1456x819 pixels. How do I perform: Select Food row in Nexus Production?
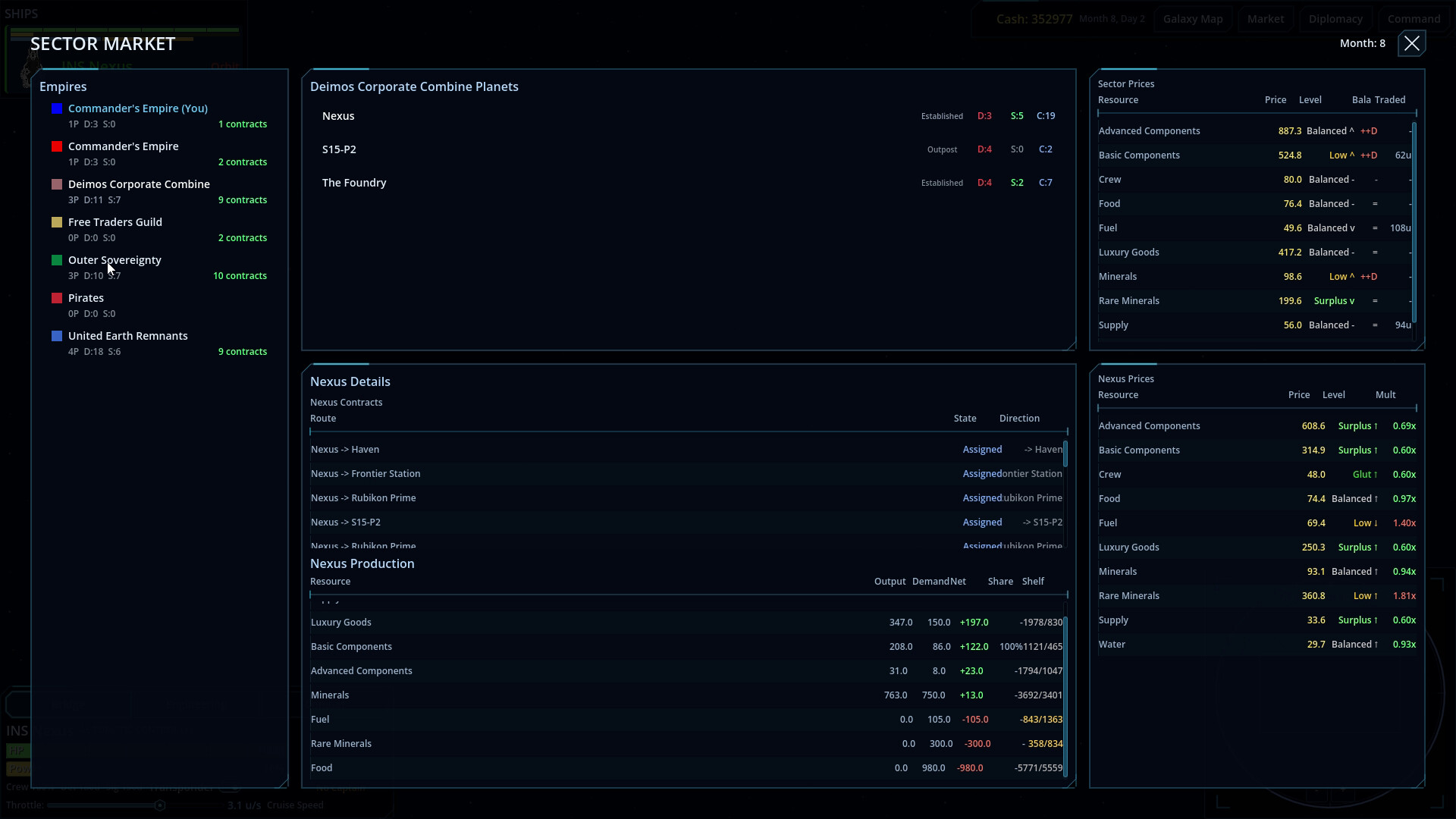686,768
